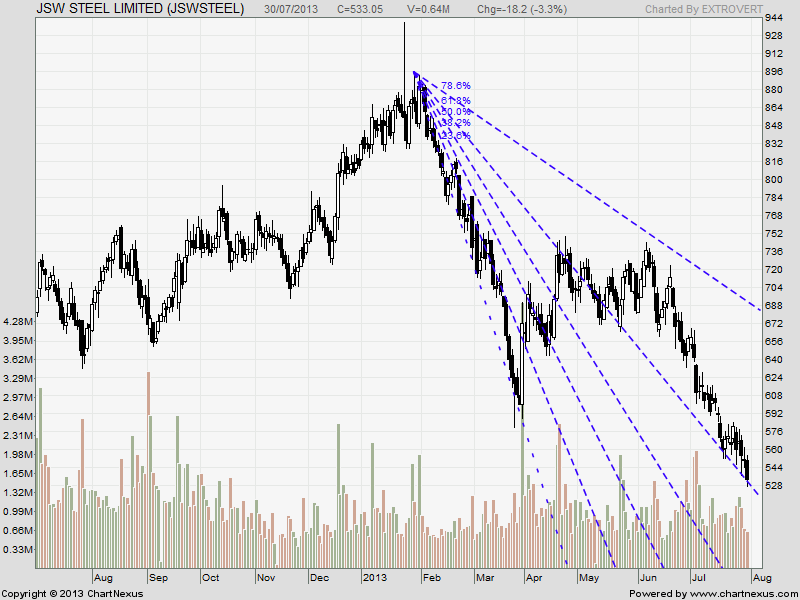Click the 2013 marker on the time axis

pos(376,577)
